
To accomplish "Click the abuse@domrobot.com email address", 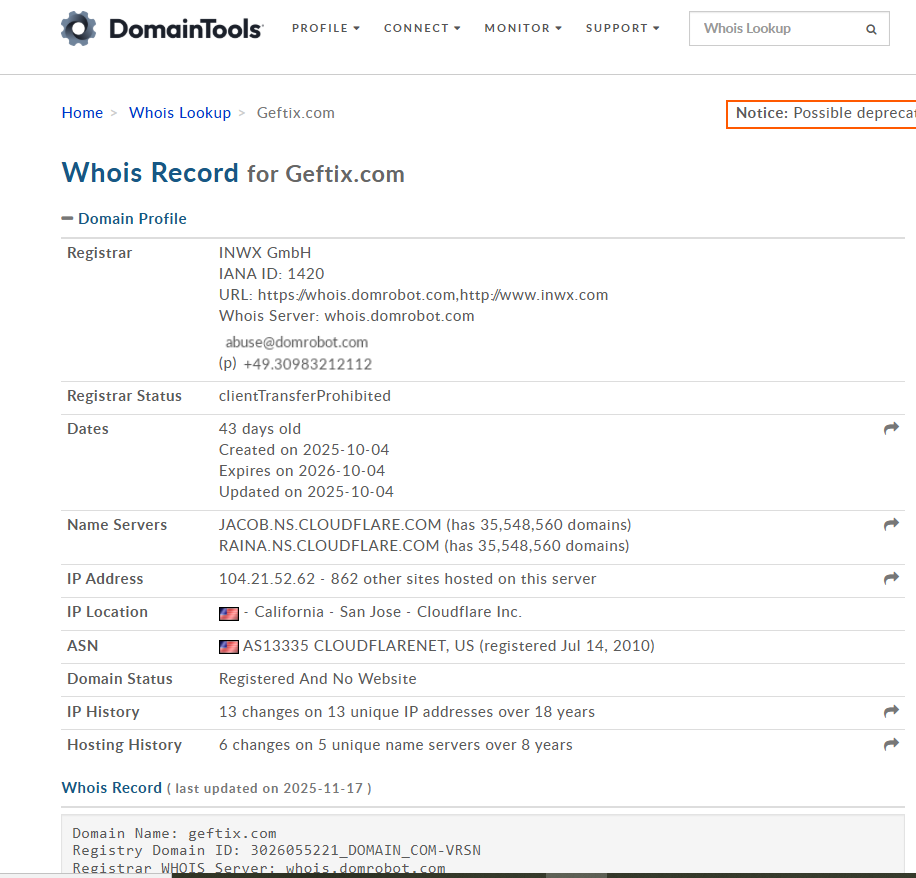I will pos(297,342).
